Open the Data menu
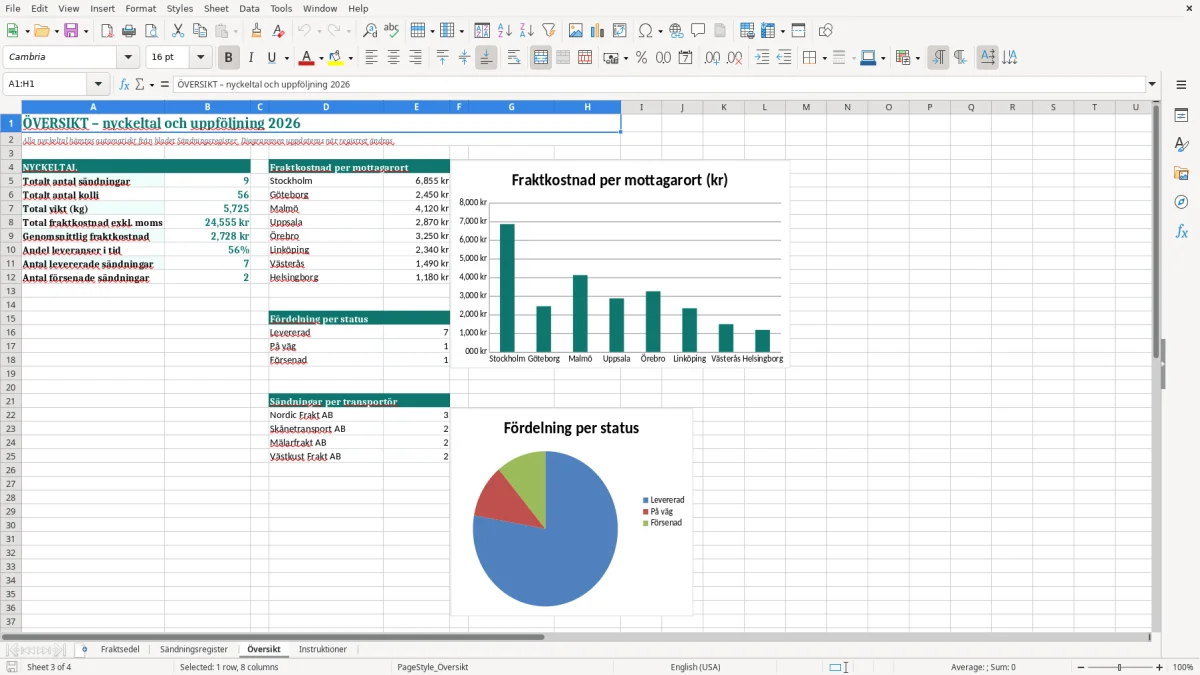 (249, 8)
